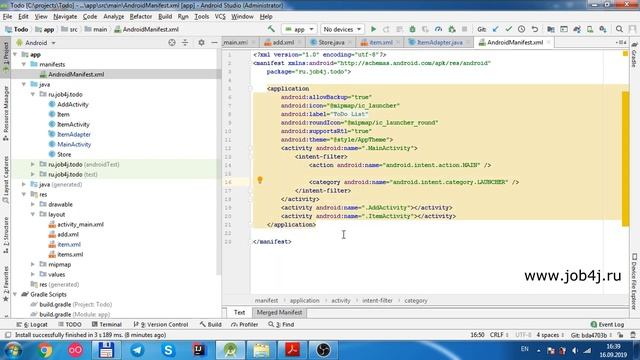Open the Event Log
The width and height of the screenshot is (640, 360).
click(x=607, y=324)
